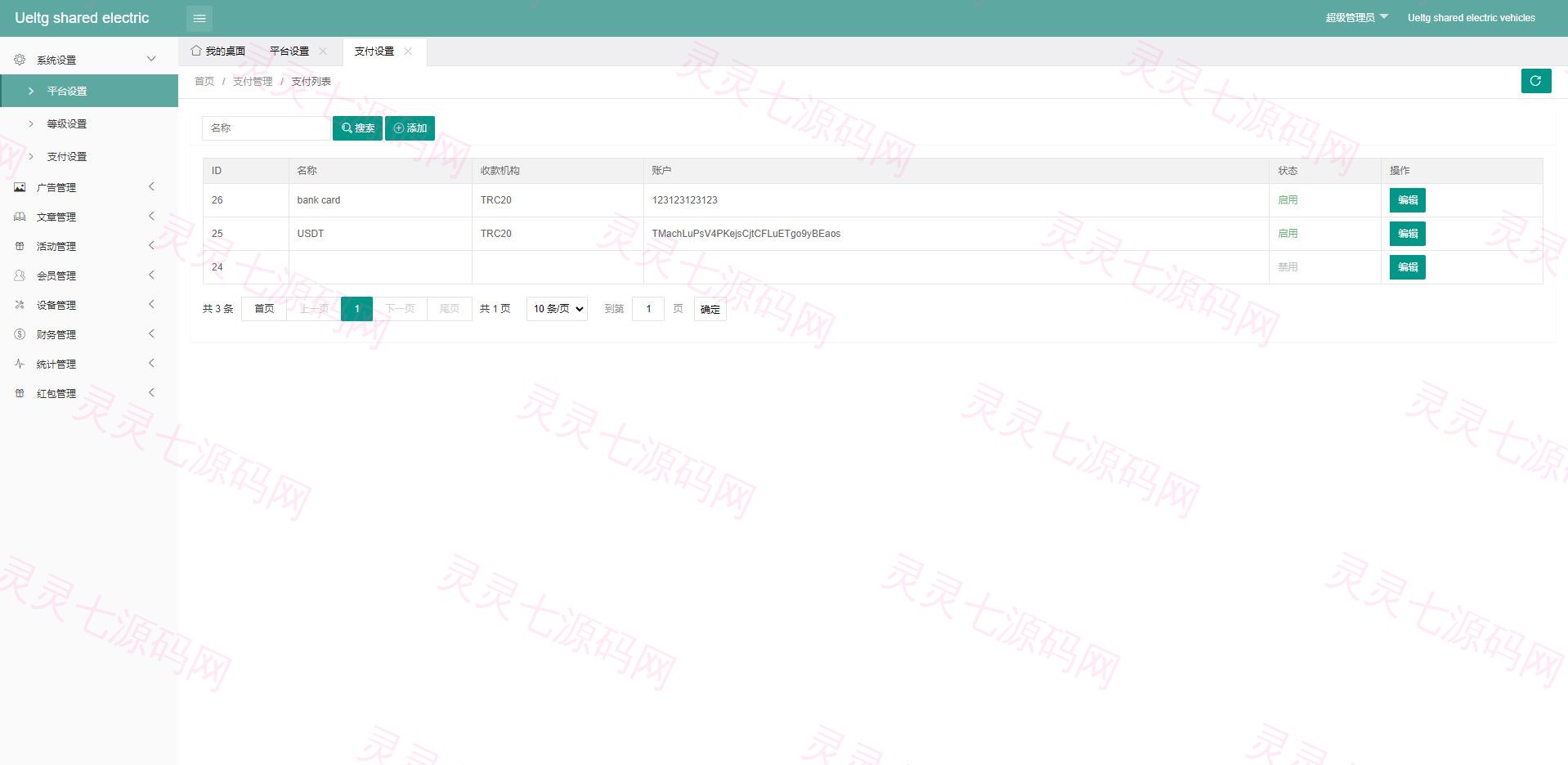The height and width of the screenshot is (765, 1568).
Task: Open the 10 条/页 page size dropdown
Action: tap(557, 309)
